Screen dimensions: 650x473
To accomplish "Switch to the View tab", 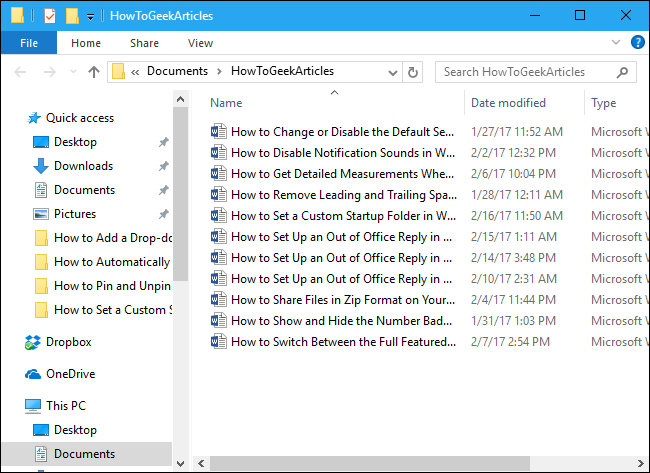I will coord(200,43).
